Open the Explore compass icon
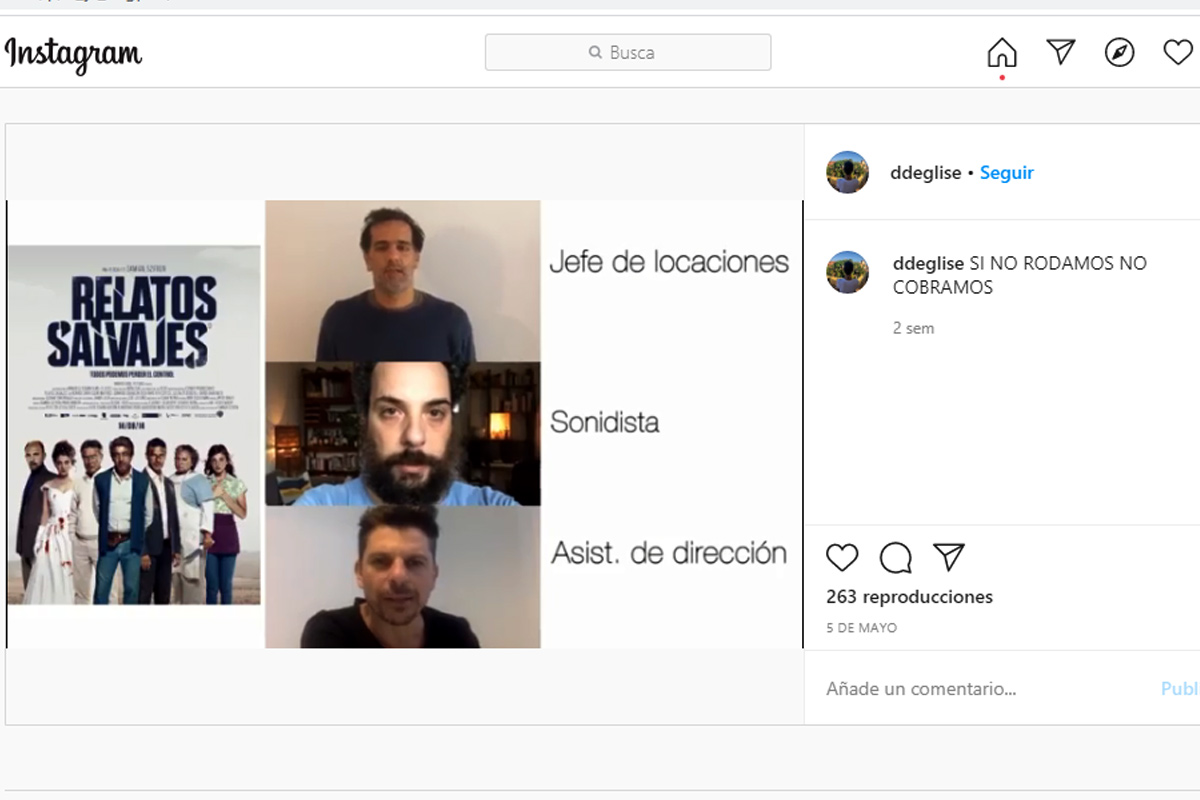This screenshot has height=800, width=1200. (x=1119, y=52)
